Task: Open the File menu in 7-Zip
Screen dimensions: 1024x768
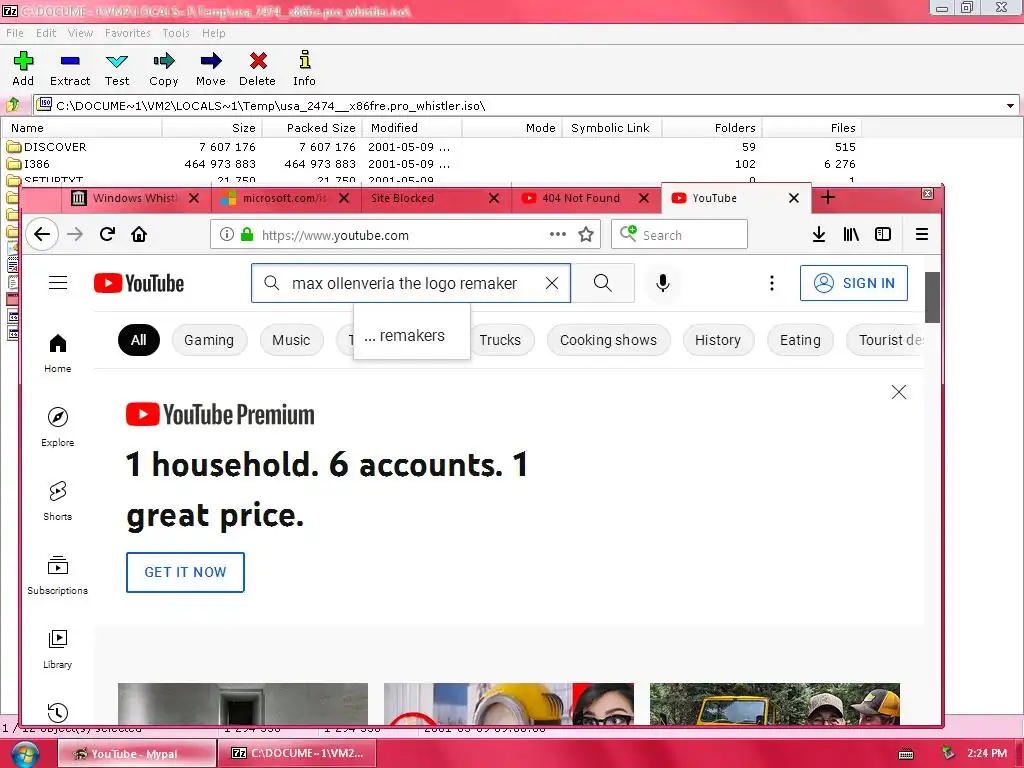Action: click(x=14, y=33)
